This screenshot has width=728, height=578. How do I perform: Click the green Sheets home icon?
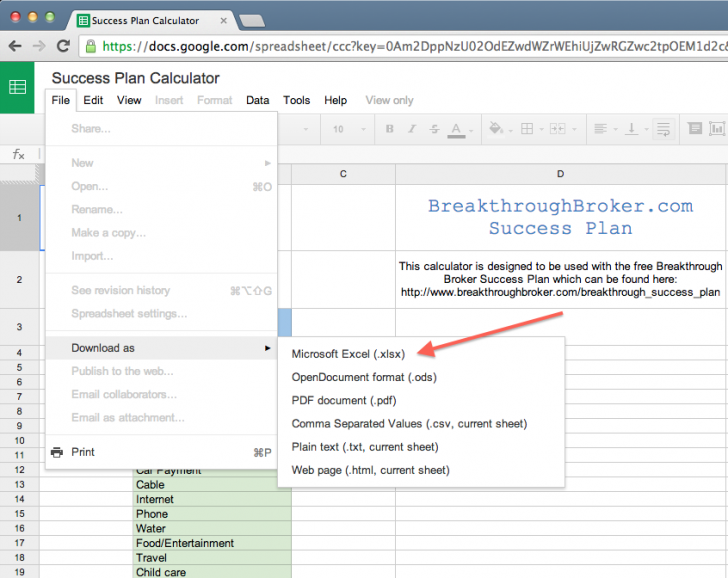click(x=17, y=87)
